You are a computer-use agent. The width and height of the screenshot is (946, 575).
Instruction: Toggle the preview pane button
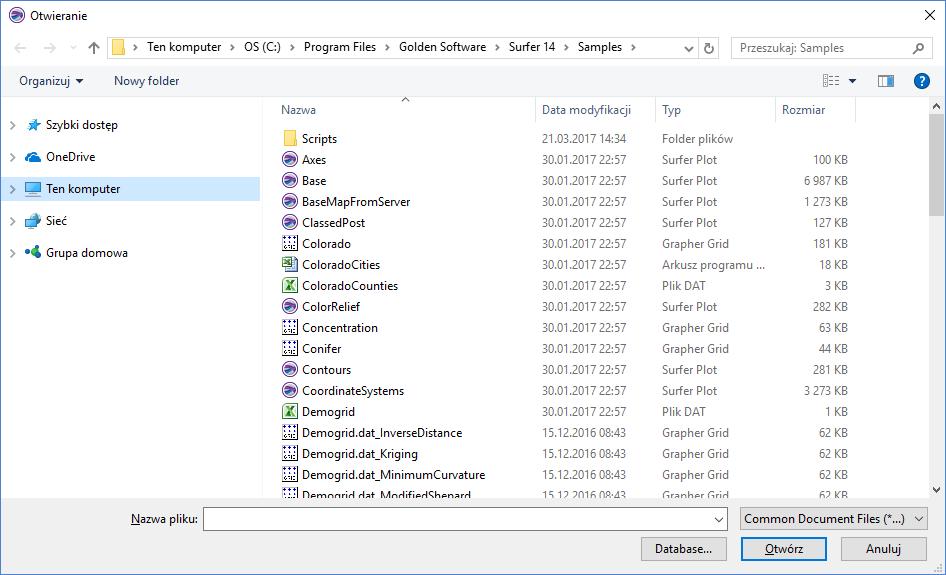point(886,81)
